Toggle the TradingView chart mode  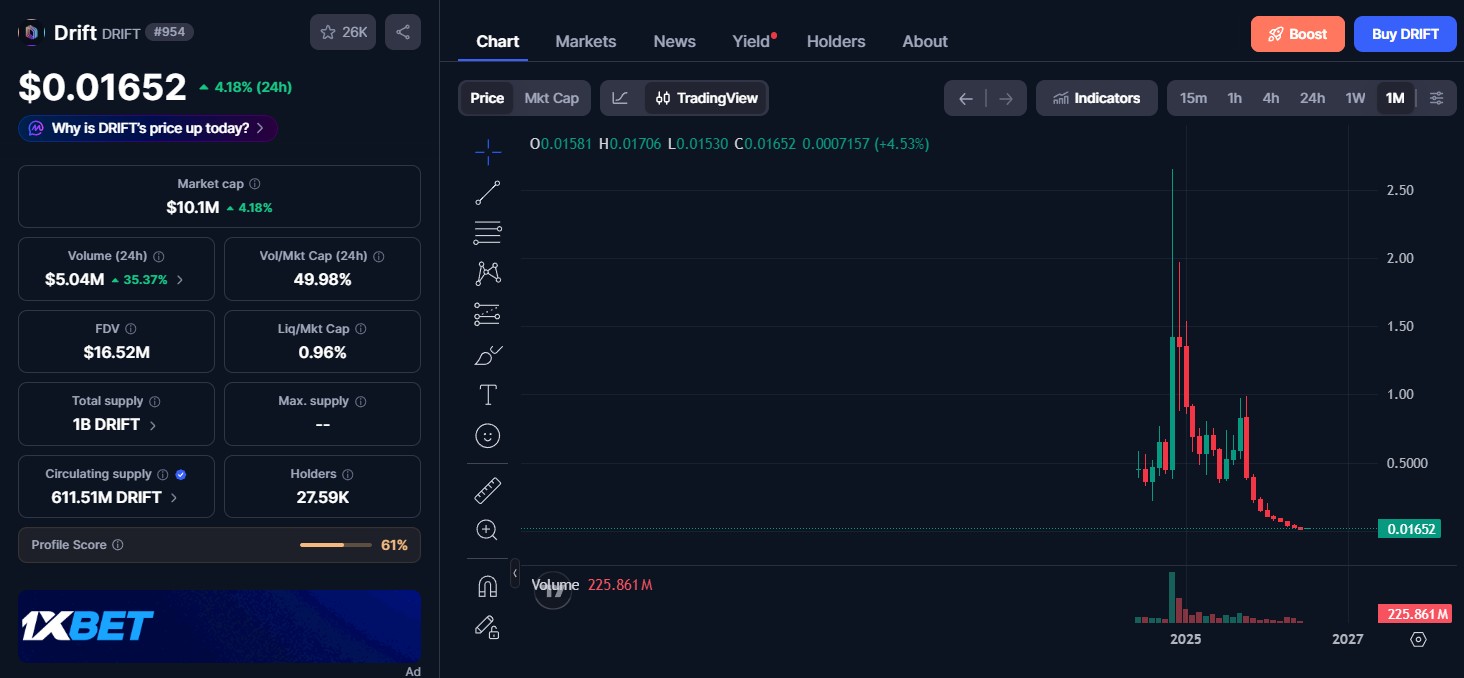tap(706, 98)
